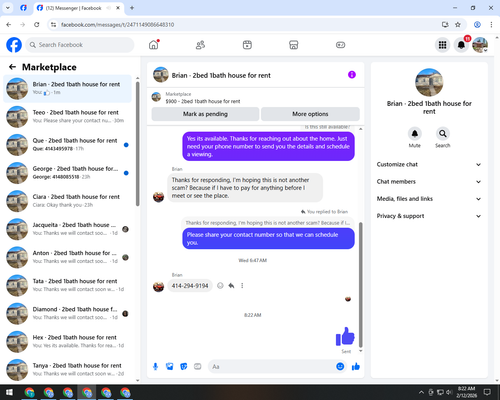Open Tata's conversation
The height and width of the screenshot is (400, 500).
coord(67,285)
